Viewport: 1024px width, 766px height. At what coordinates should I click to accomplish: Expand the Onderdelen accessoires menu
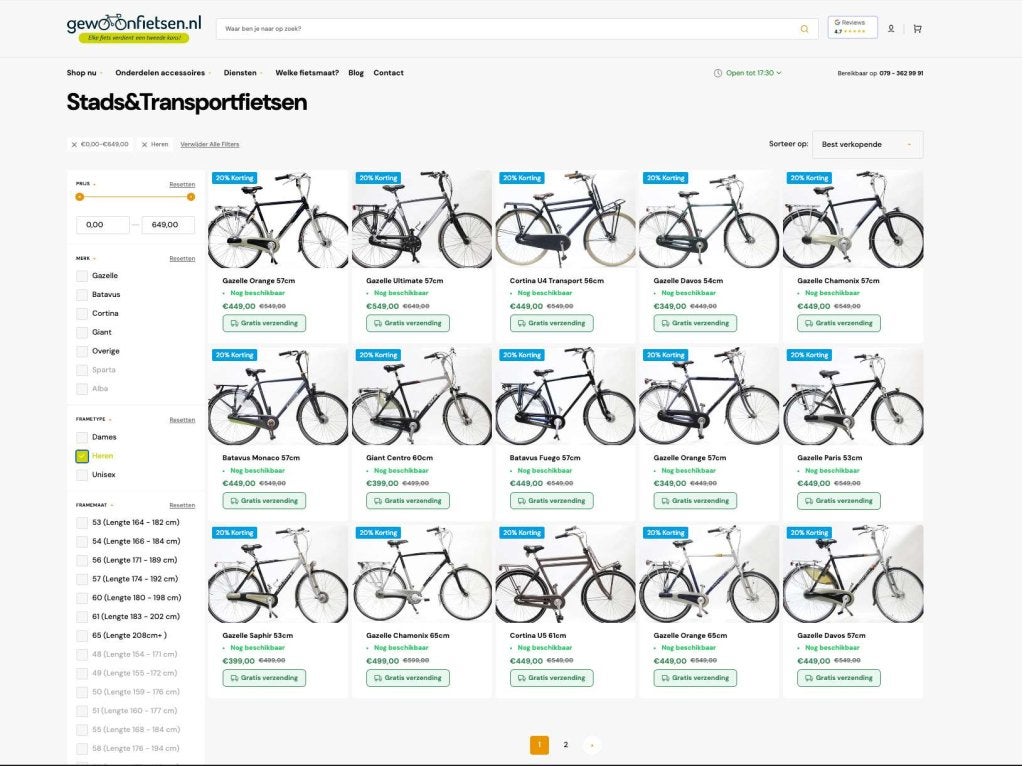point(163,73)
